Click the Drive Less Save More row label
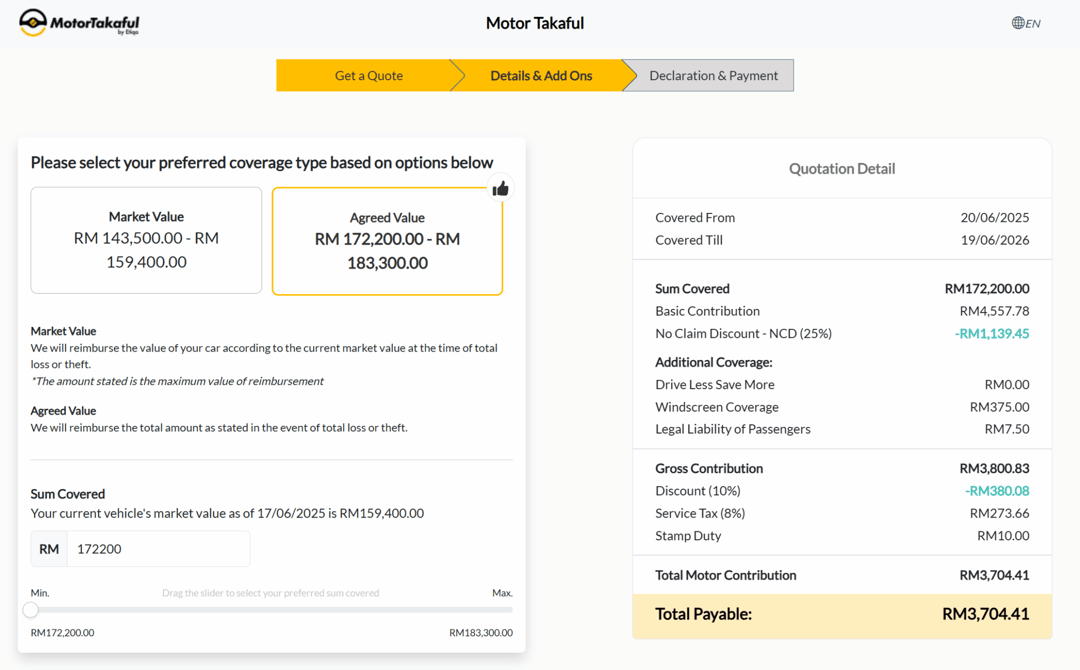The width and height of the screenshot is (1080, 670). pyautogui.click(x=714, y=385)
